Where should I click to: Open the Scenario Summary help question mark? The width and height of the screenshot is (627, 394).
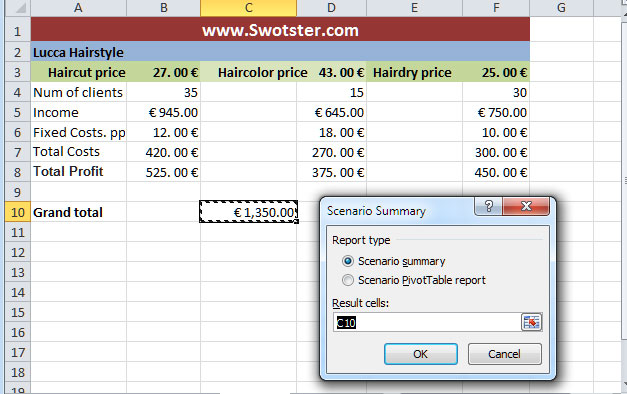[x=489, y=206]
